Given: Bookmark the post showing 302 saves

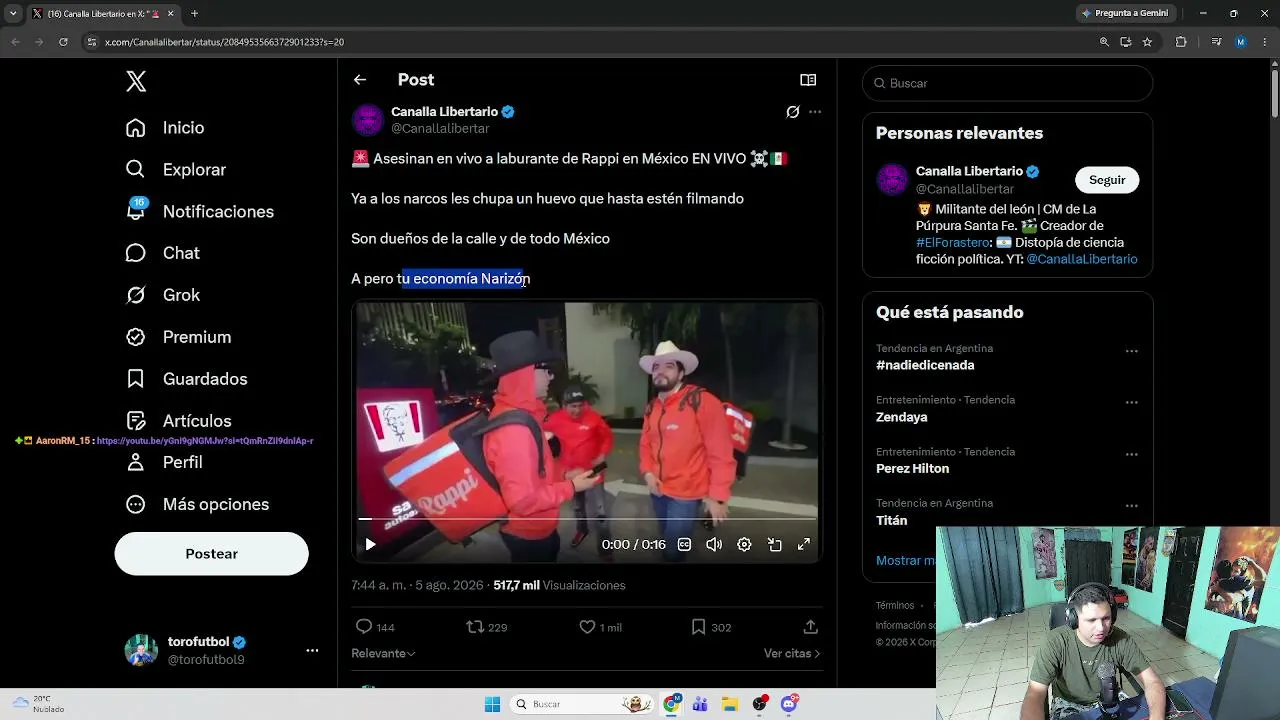Looking at the screenshot, I should coord(698,627).
